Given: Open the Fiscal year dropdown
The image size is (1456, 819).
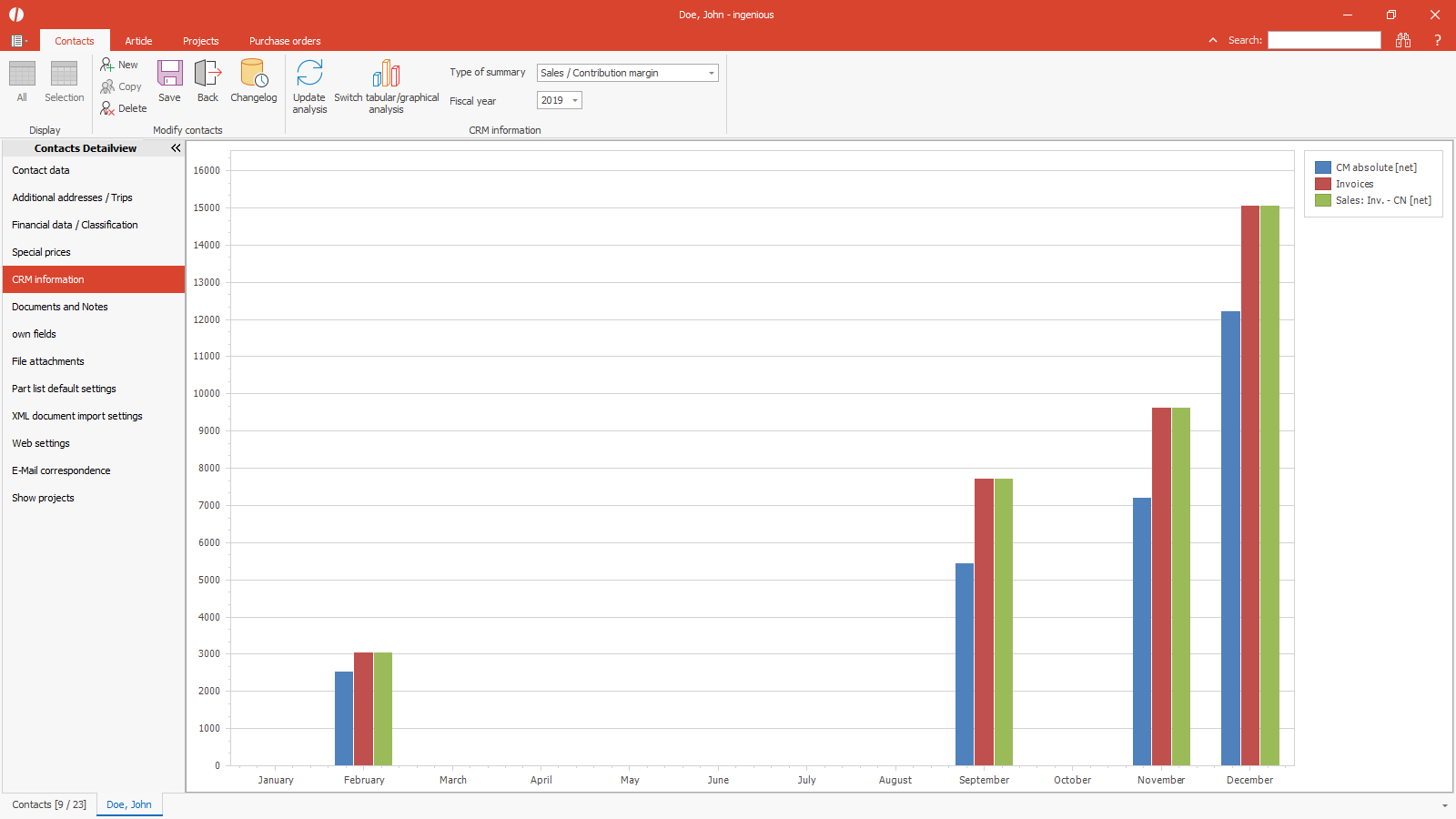Looking at the screenshot, I should coord(574,100).
